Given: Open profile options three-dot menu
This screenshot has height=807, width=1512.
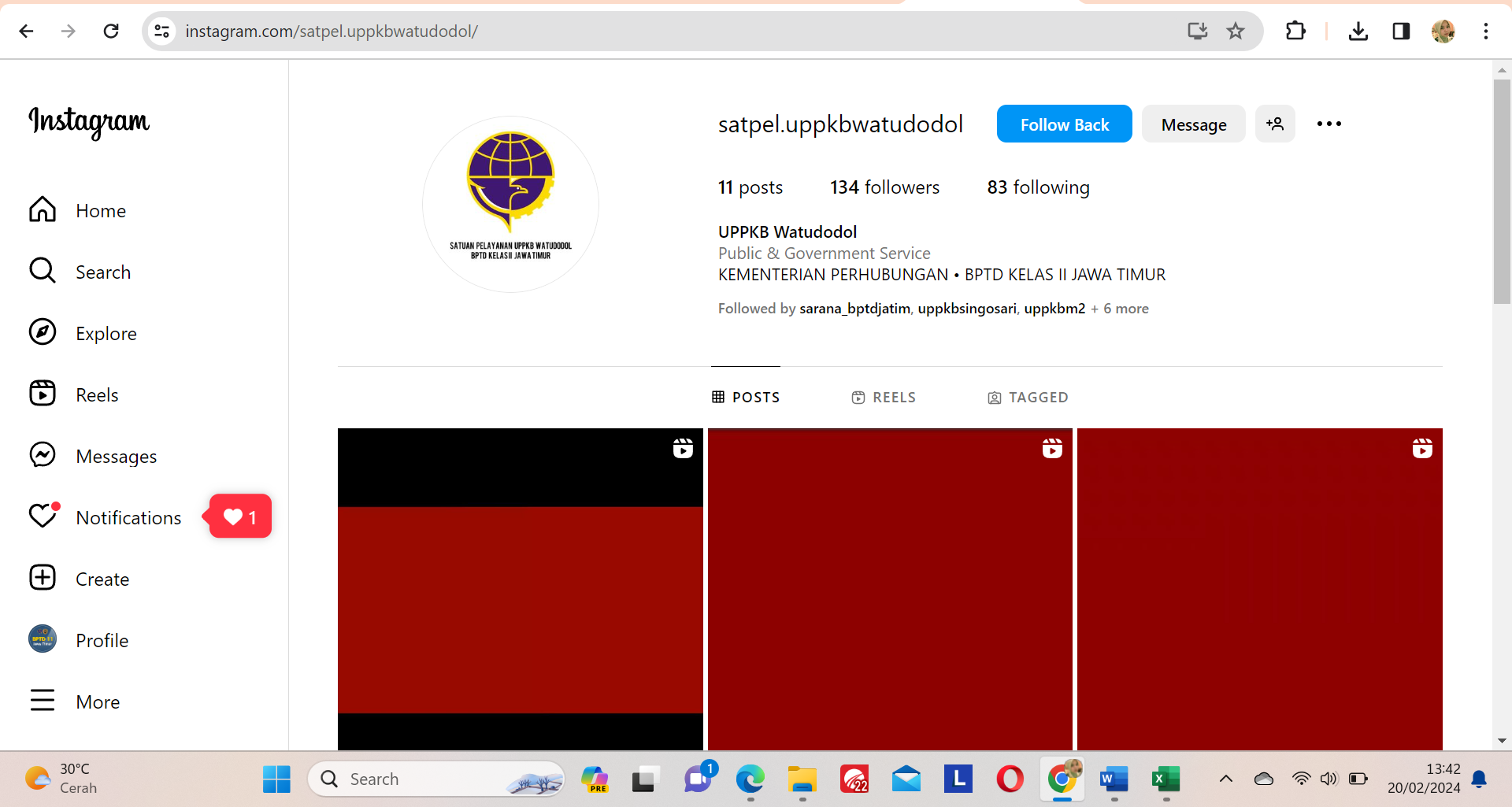Looking at the screenshot, I should (1329, 124).
